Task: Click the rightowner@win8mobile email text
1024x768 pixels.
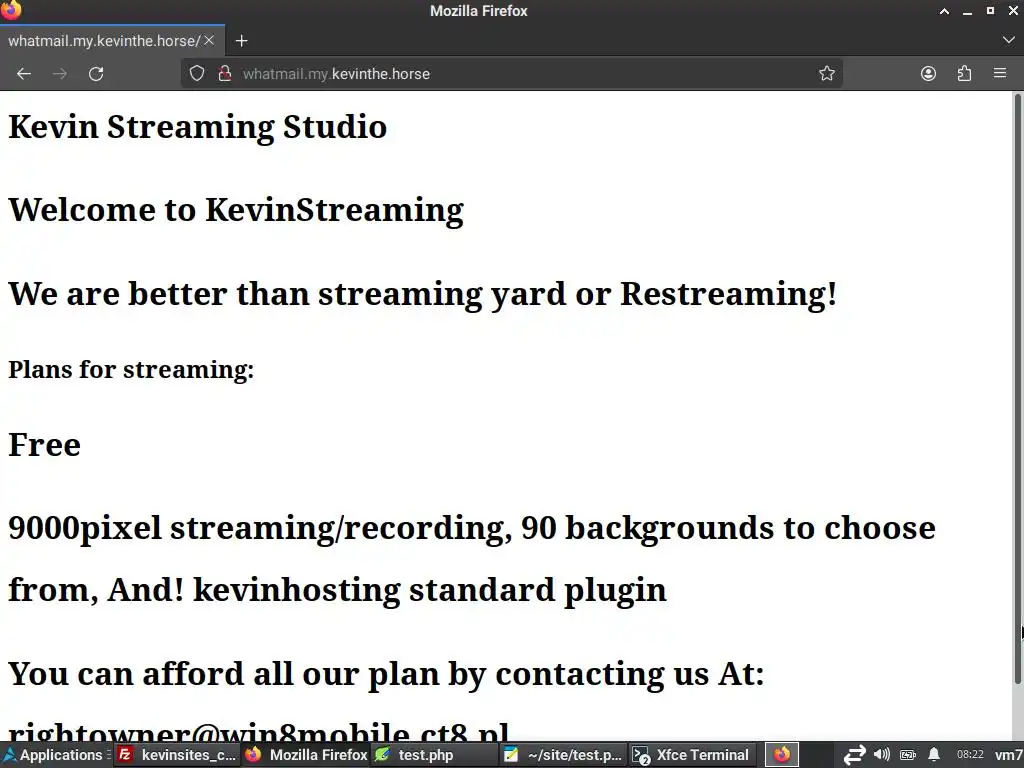Action: point(259,731)
